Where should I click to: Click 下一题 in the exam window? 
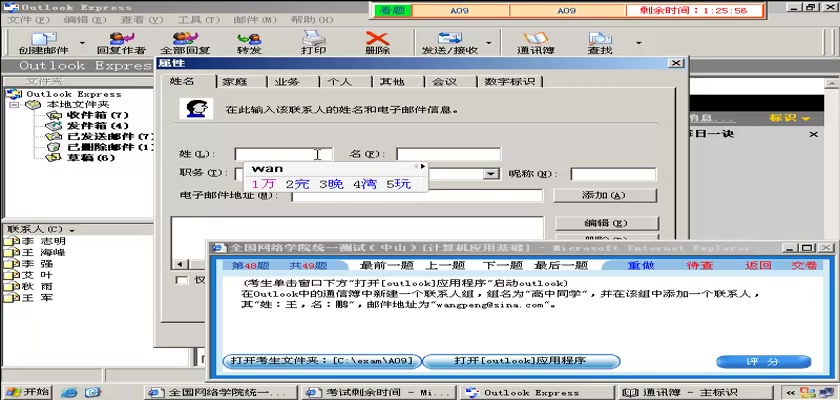[502, 265]
